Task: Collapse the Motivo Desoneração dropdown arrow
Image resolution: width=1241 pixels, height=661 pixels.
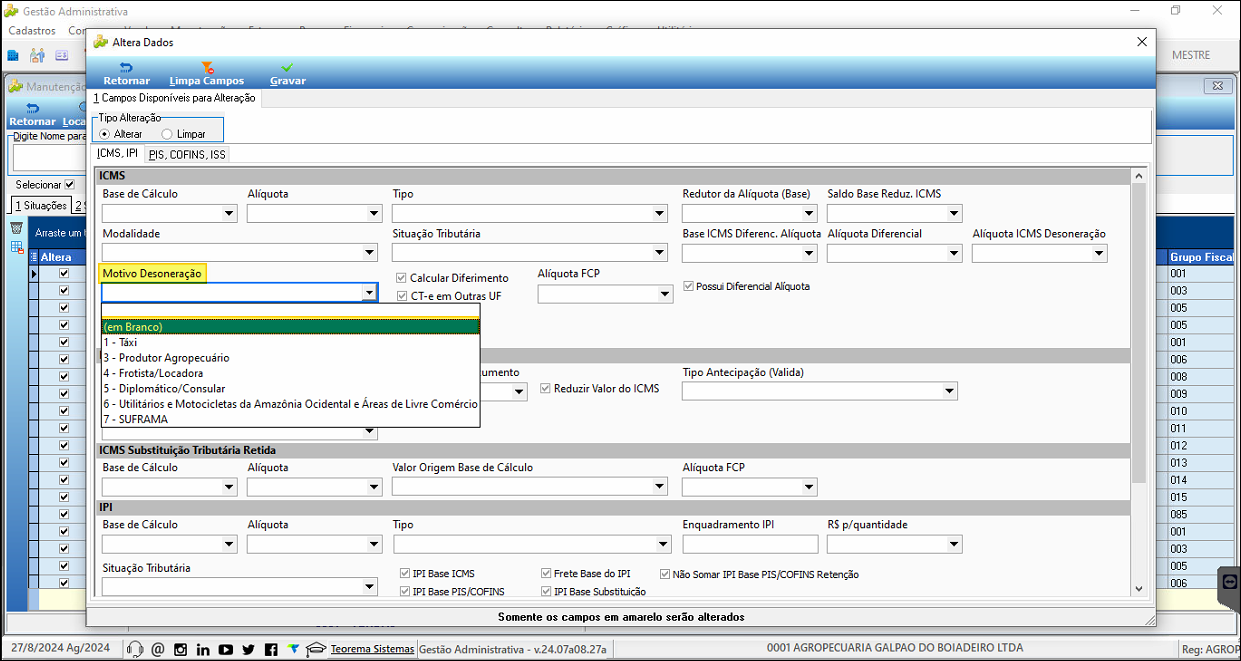Action: pyautogui.click(x=369, y=292)
